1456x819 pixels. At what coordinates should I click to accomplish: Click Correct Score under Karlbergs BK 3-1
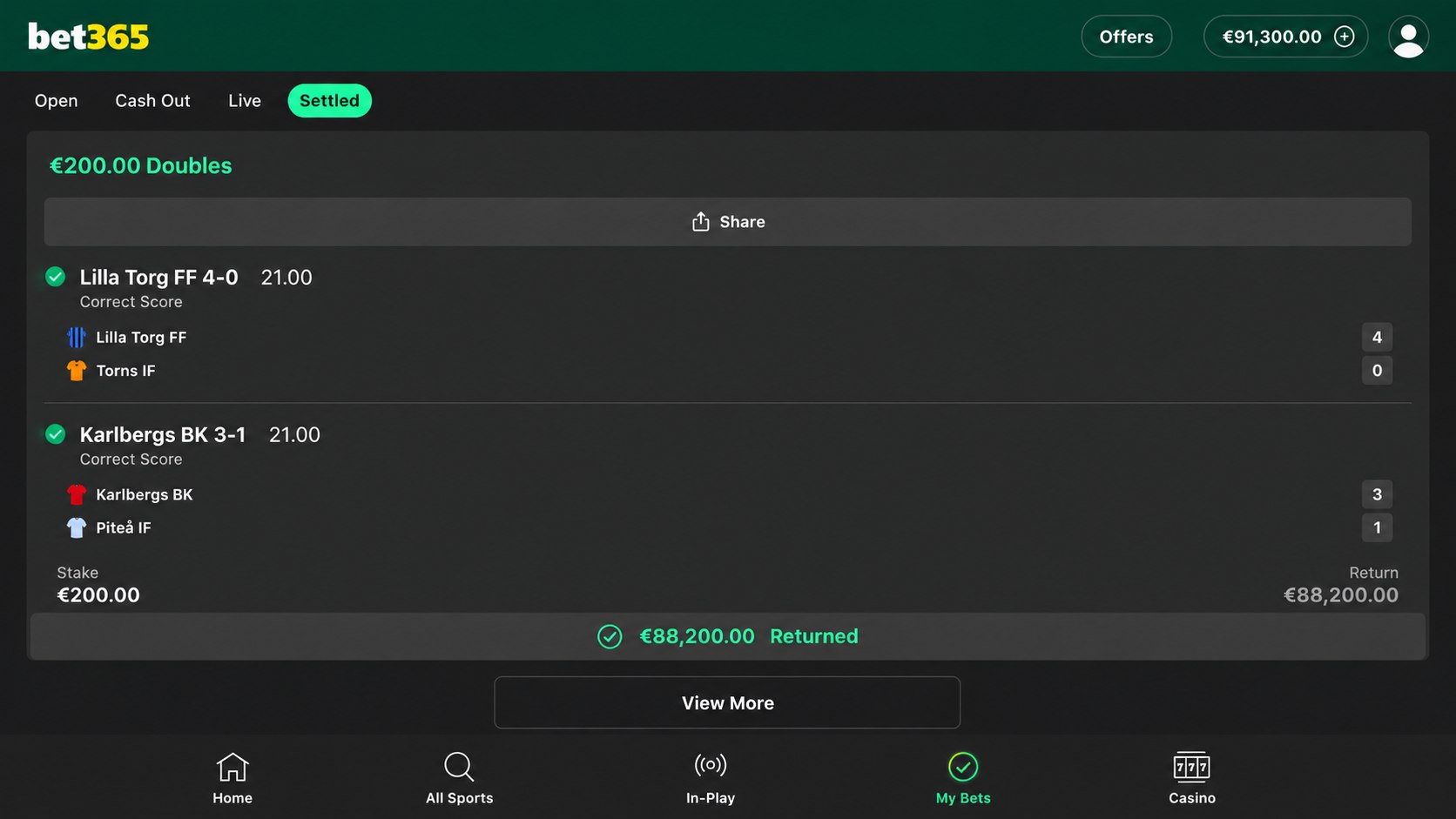point(131,460)
